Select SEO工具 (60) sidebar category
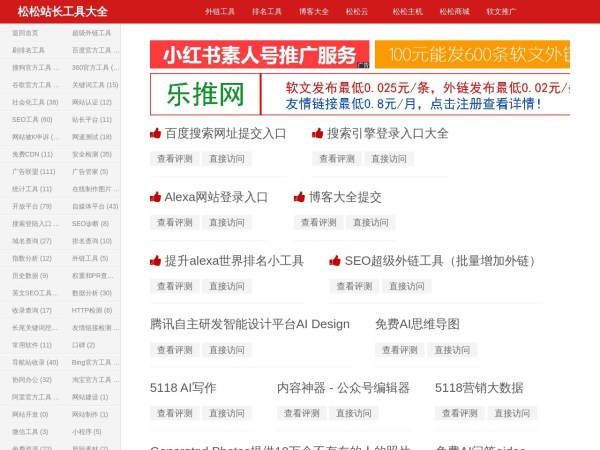The width and height of the screenshot is (600, 450). coord(32,119)
